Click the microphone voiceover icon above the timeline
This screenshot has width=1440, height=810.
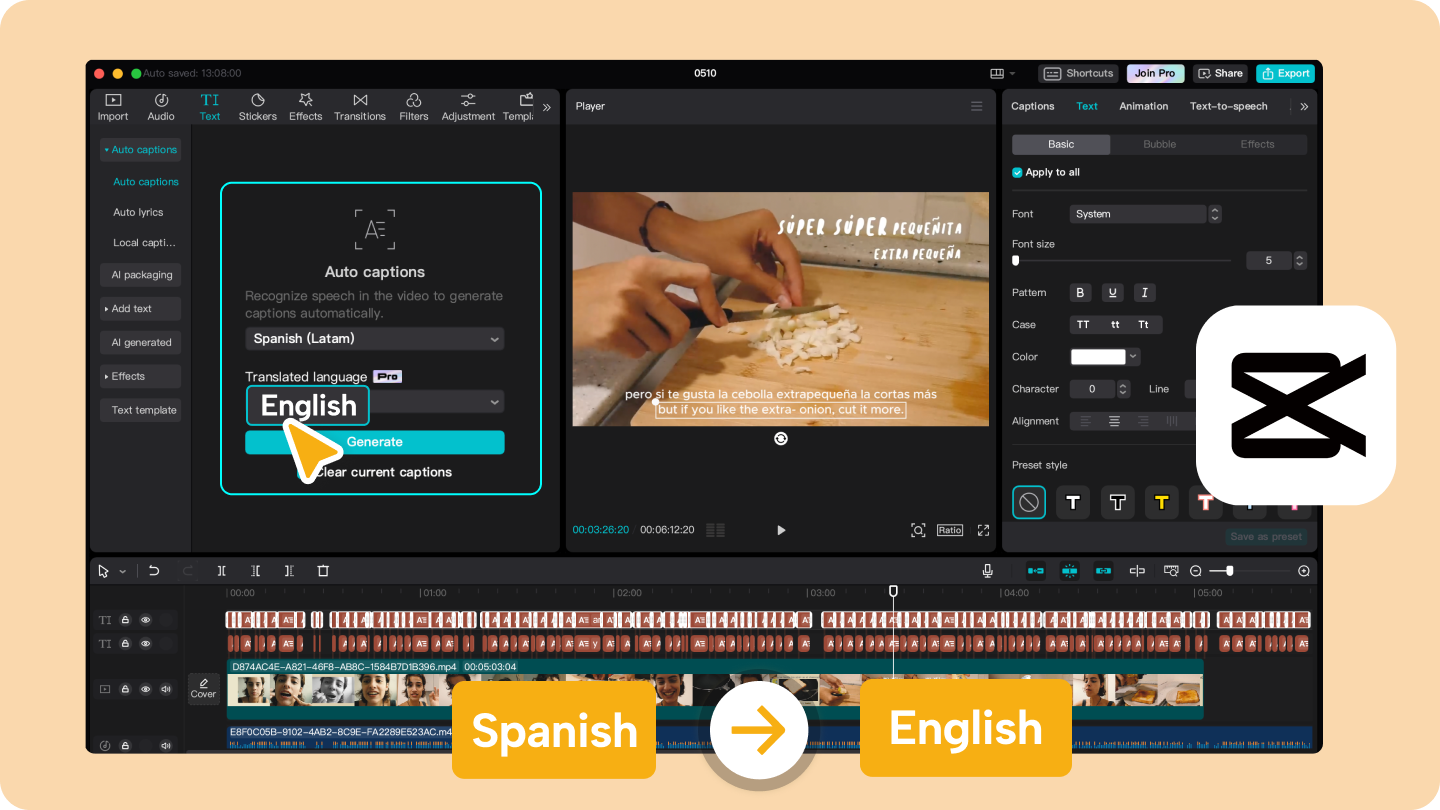pyautogui.click(x=987, y=570)
